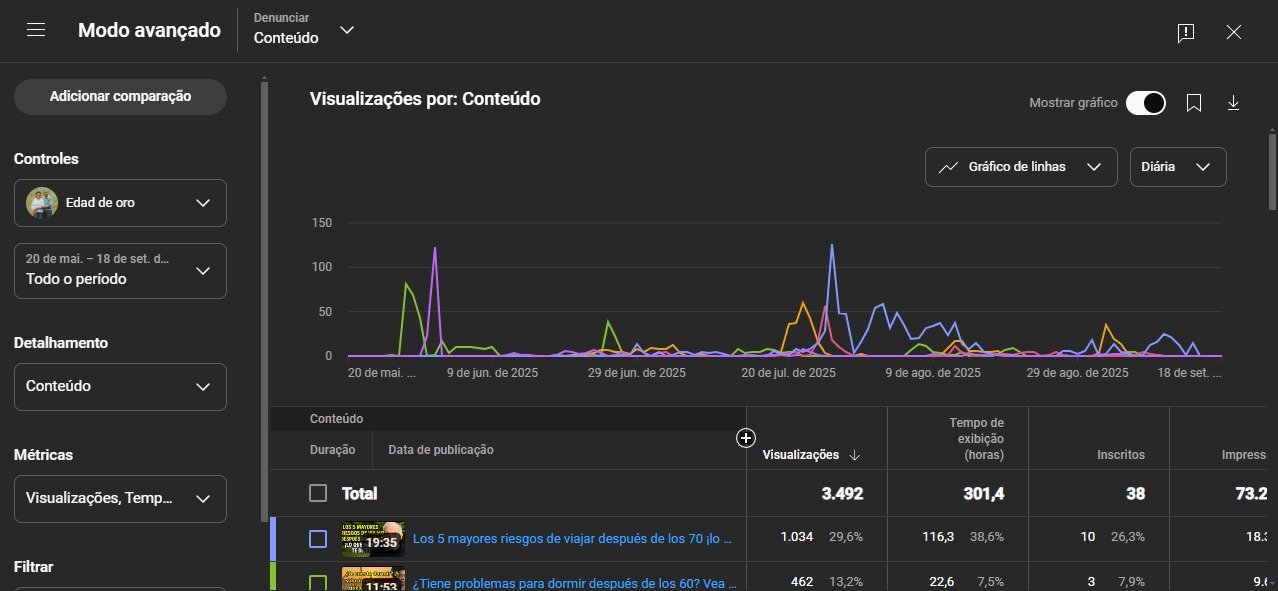Click the Visualizações column header
The image size is (1278, 591).
click(801, 455)
